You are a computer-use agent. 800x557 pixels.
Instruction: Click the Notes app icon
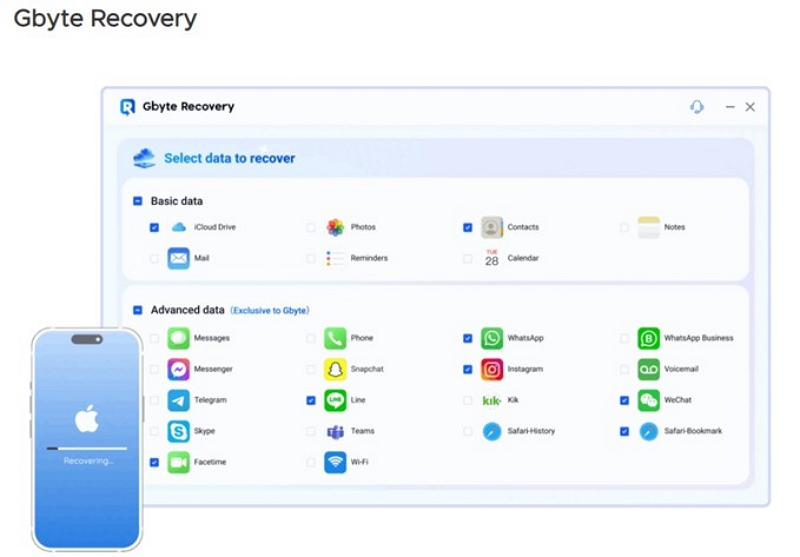pos(648,227)
